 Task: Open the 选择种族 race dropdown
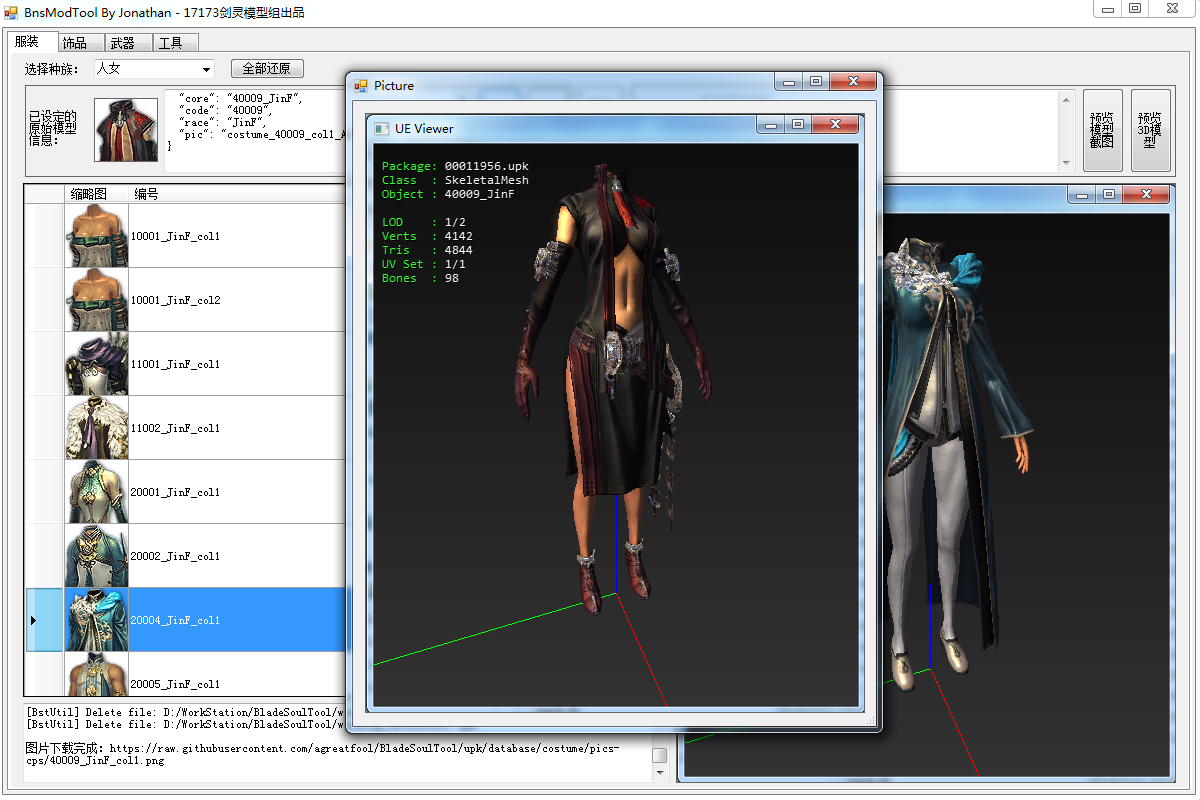pyautogui.click(x=154, y=69)
